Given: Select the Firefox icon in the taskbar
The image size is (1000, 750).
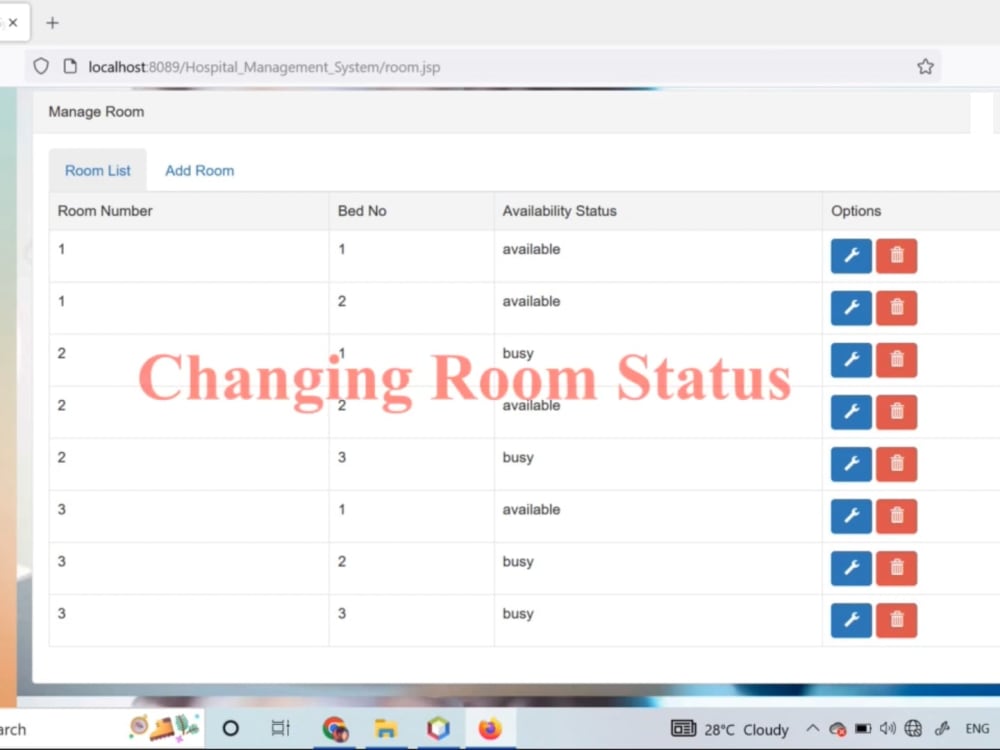Looking at the screenshot, I should 489,729.
